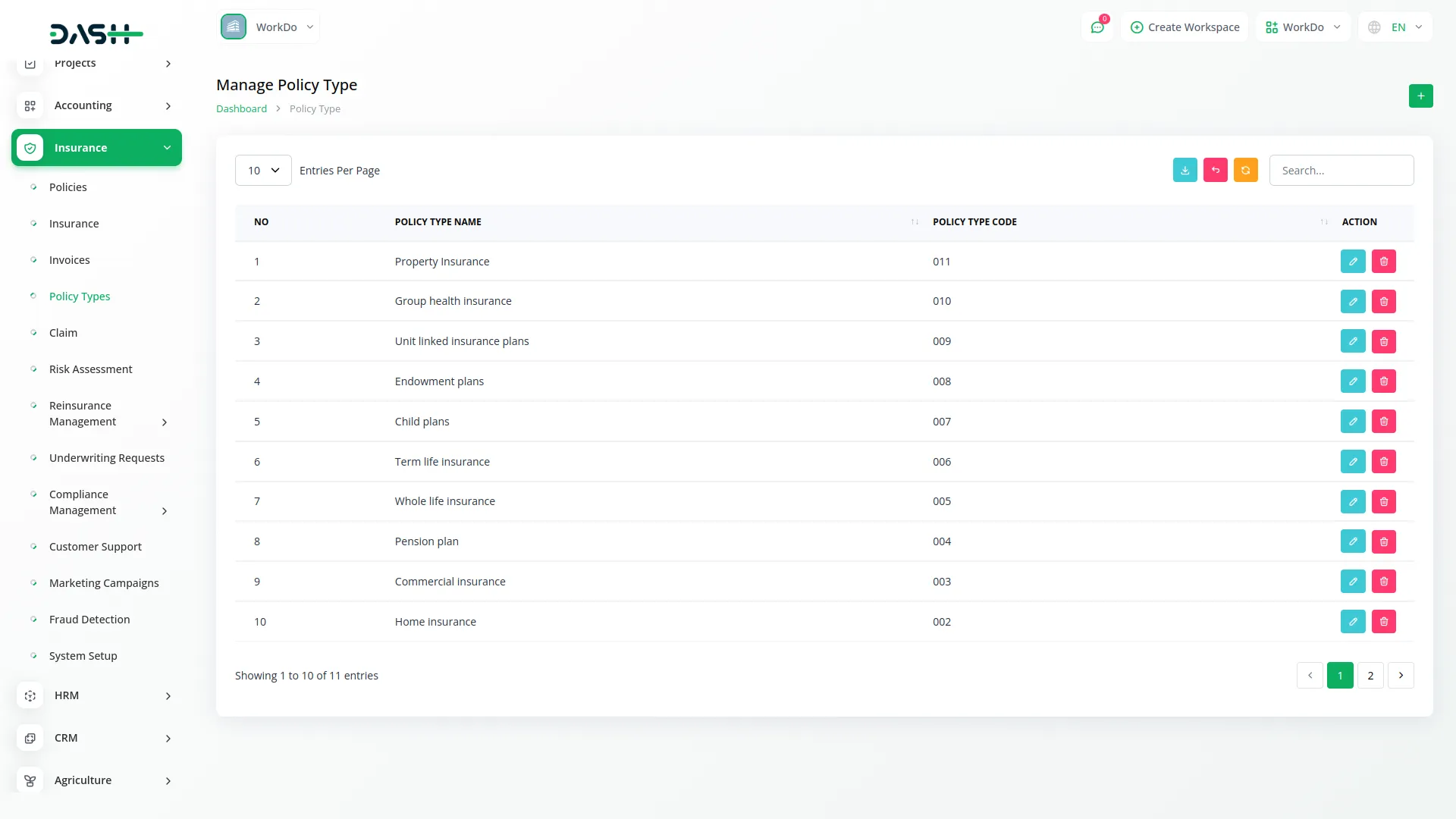Open the Claim menu item
This screenshot has height=819, width=1456.
63,332
